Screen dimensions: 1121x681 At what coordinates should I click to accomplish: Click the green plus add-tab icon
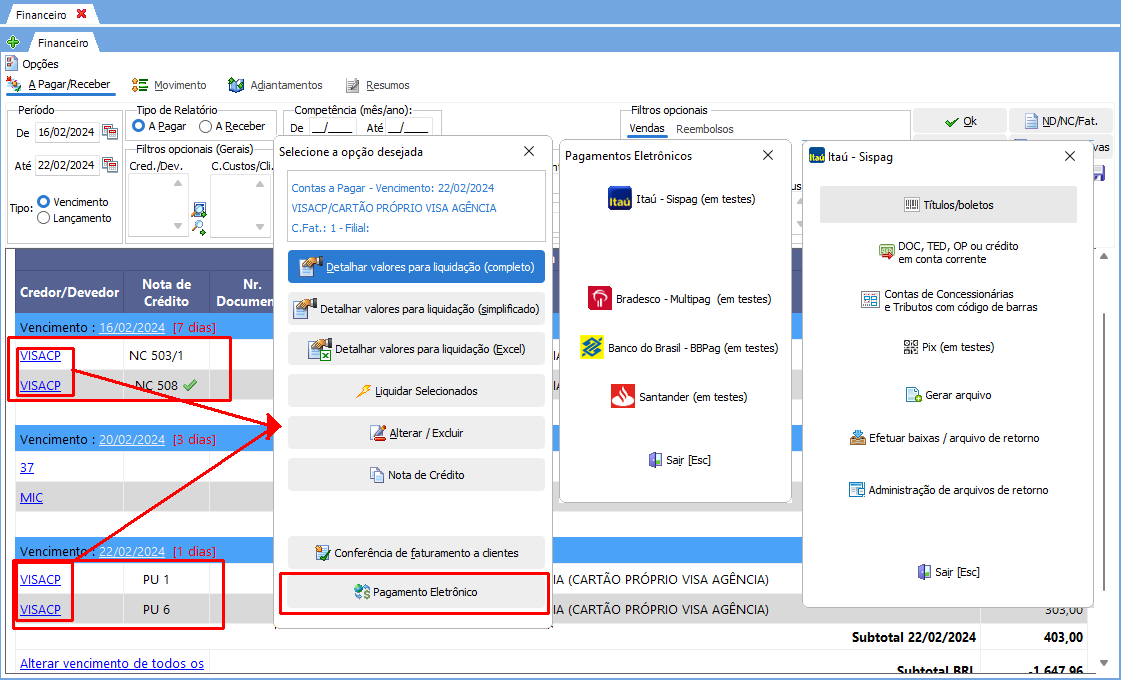12,42
